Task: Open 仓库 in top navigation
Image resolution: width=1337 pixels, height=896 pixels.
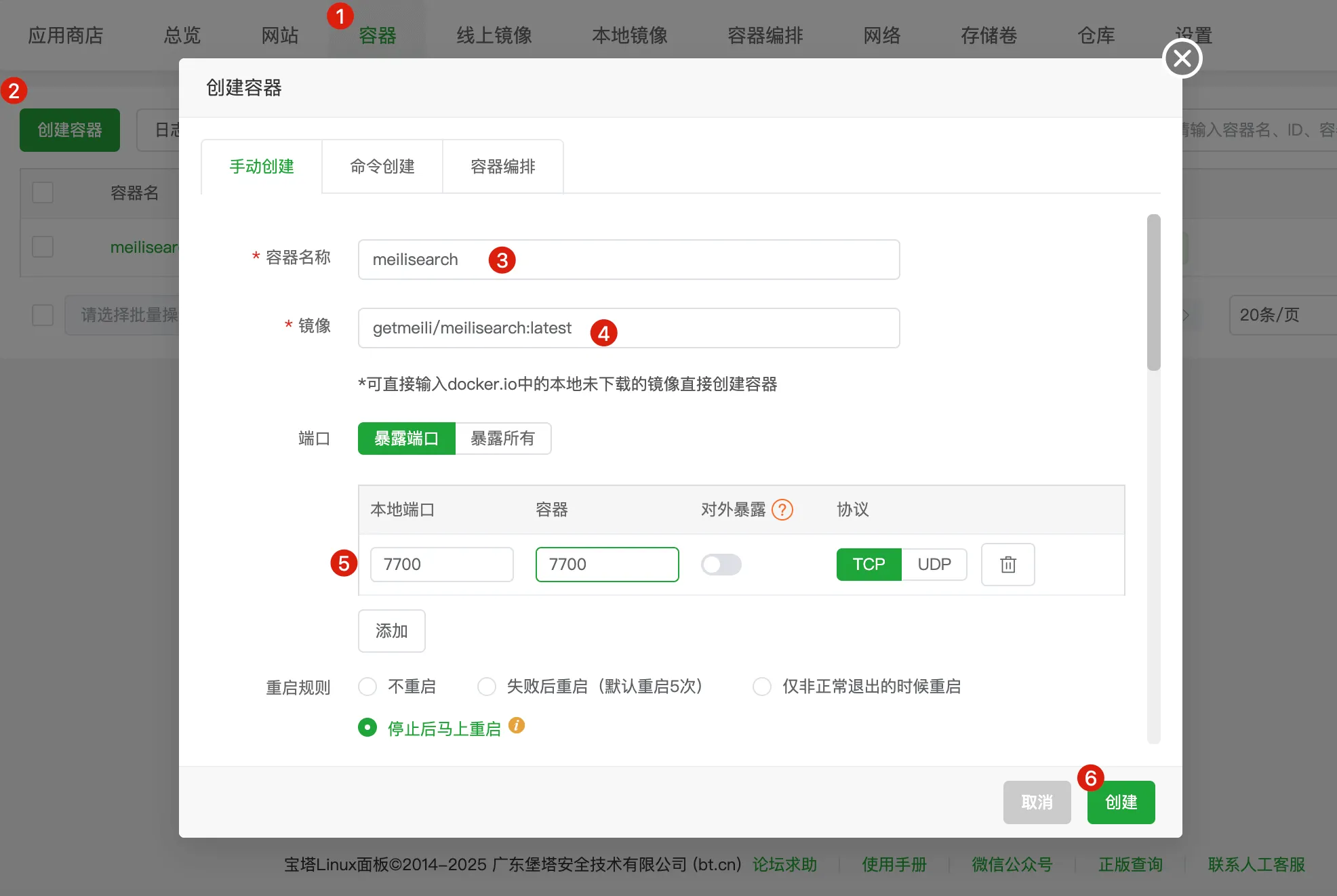Action: pyautogui.click(x=1096, y=35)
